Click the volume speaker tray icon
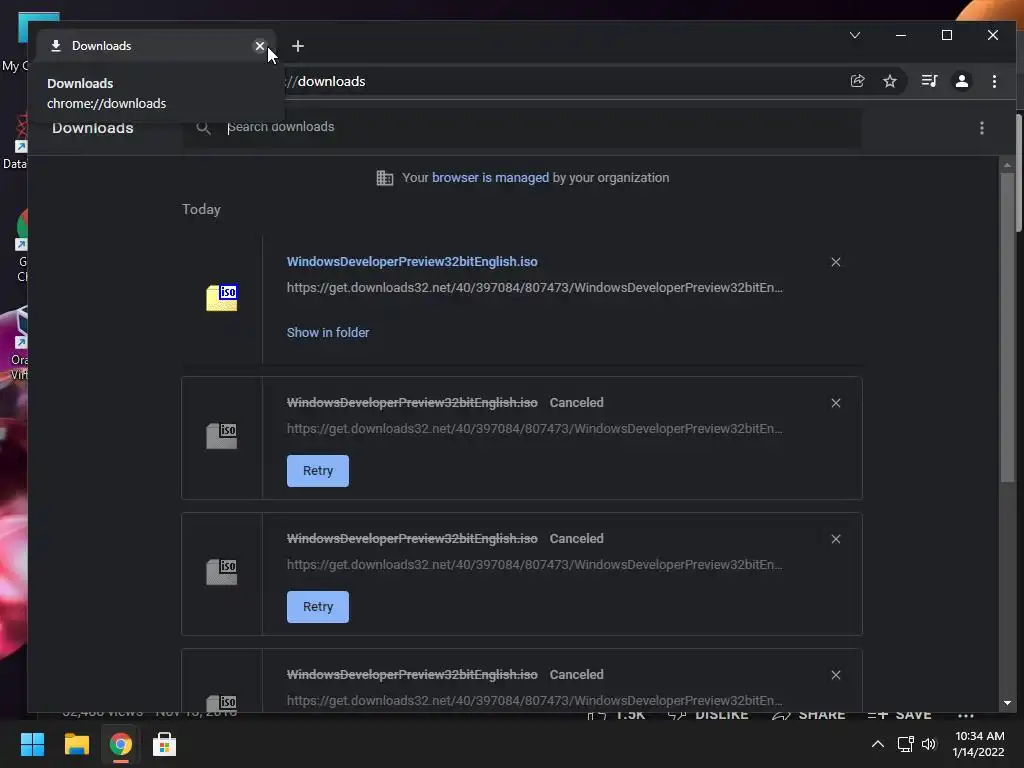1024x768 pixels. pos(929,744)
